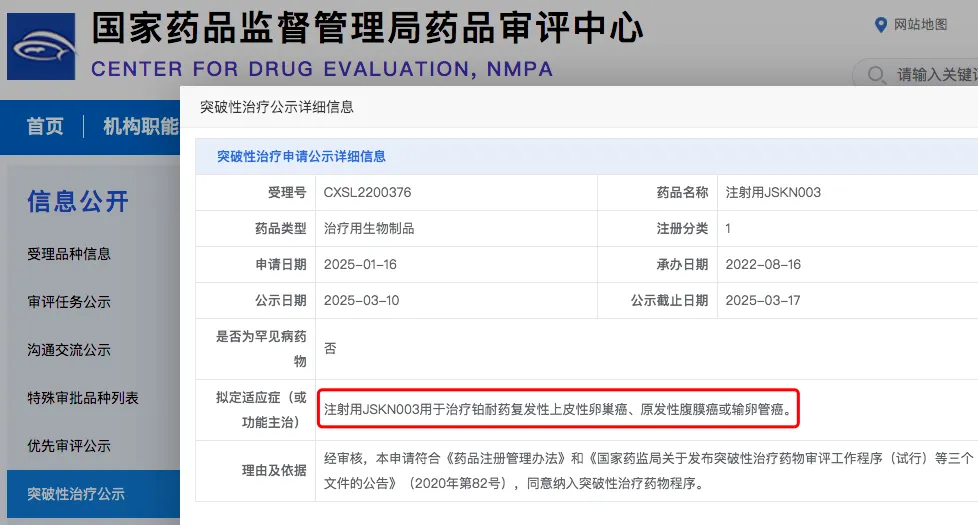Click the 公示日期 field label
This screenshot has width=978, height=525.
point(281,301)
